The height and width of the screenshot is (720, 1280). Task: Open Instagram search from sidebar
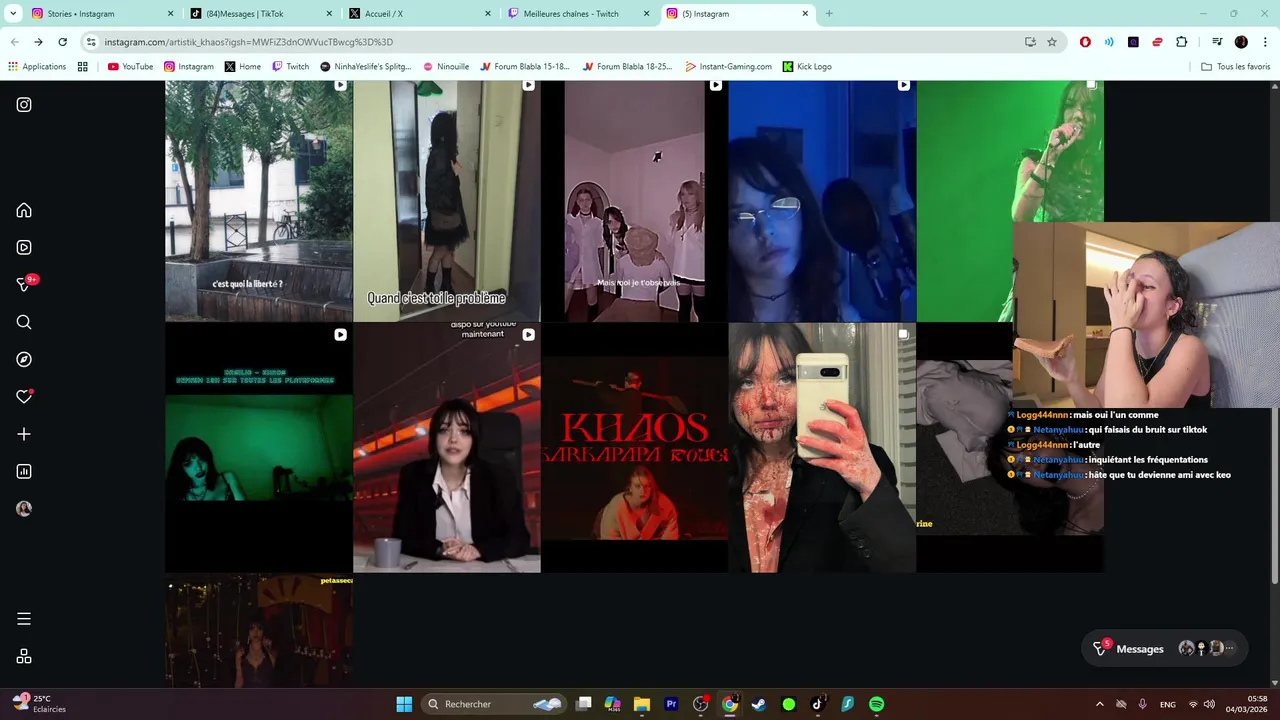(24, 322)
